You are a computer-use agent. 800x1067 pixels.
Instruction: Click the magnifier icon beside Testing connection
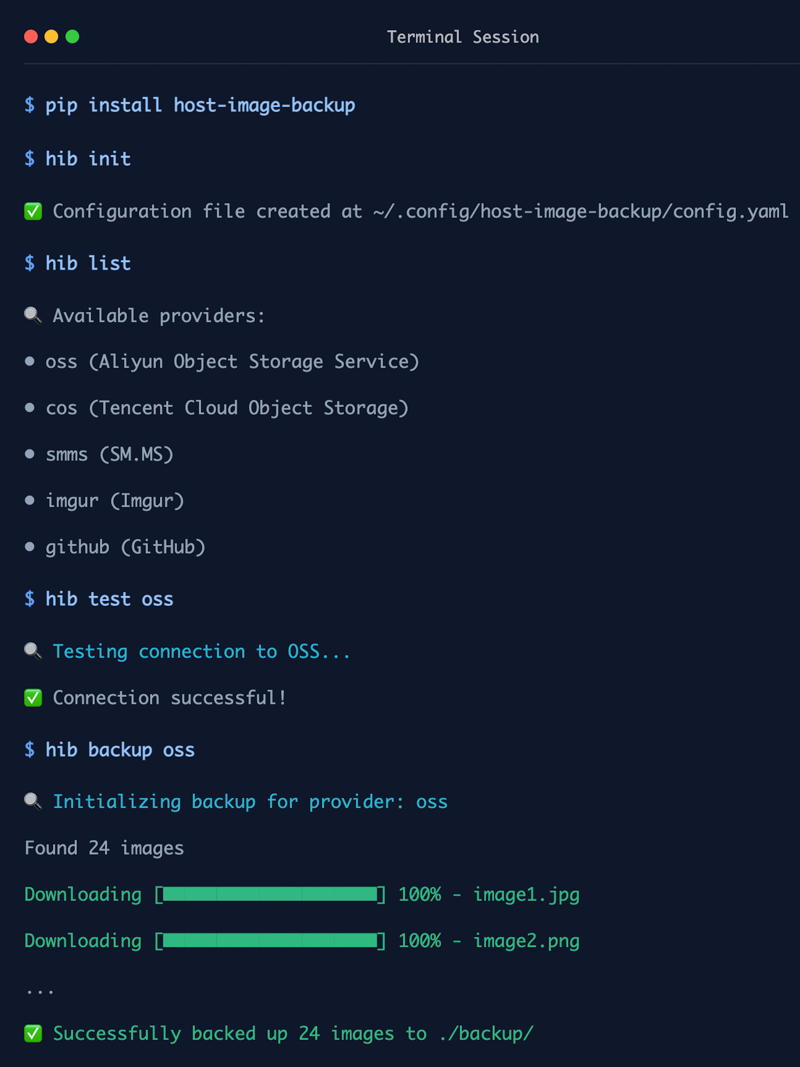click(33, 651)
